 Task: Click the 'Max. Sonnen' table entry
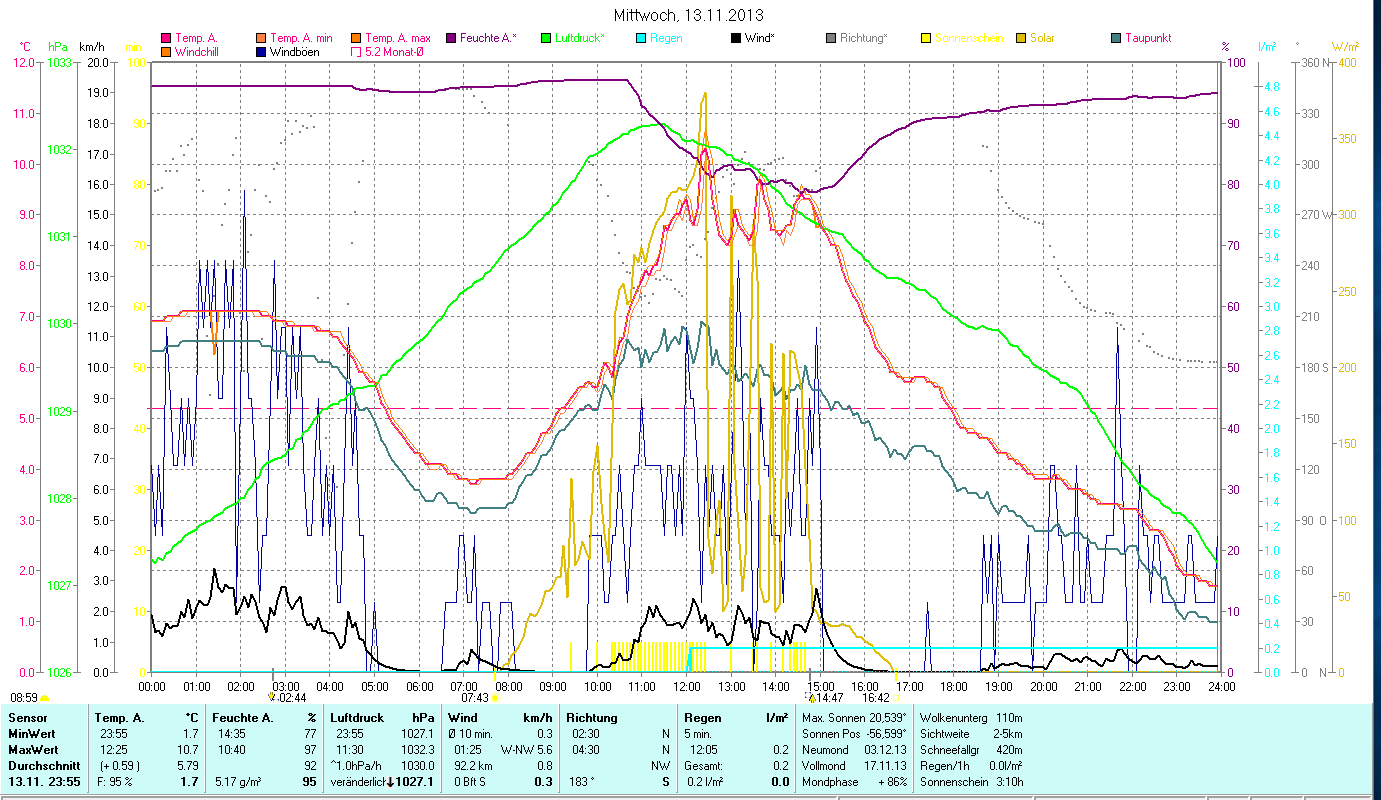click(x=832, y=718)
